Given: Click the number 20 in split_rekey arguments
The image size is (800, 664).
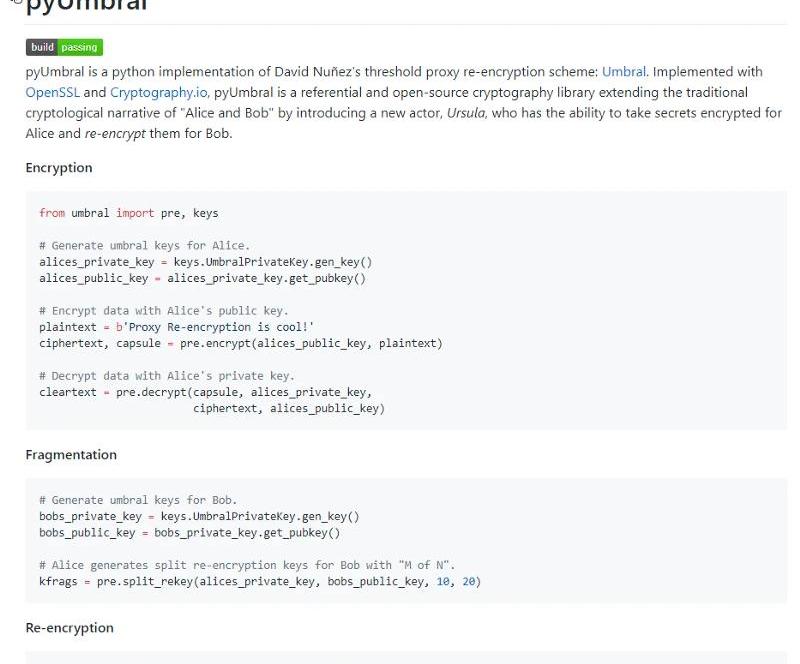Looking at the screenshot, I should 468,582.
